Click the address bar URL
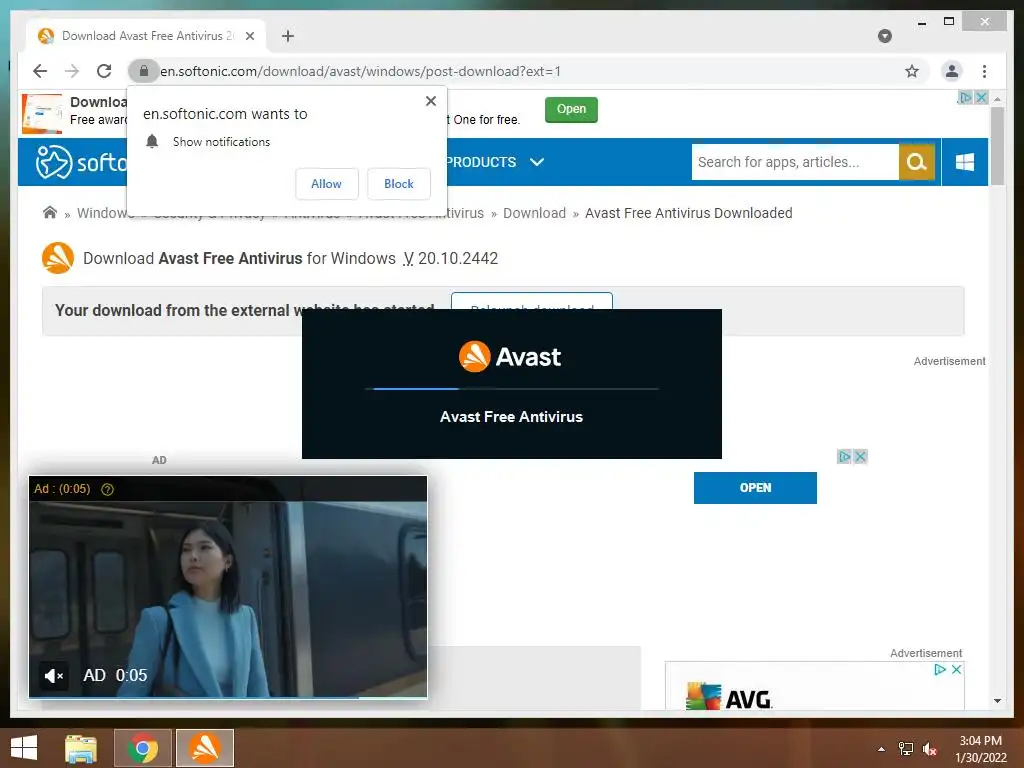This screenshot has height=768, width=1024. [360, 71]
